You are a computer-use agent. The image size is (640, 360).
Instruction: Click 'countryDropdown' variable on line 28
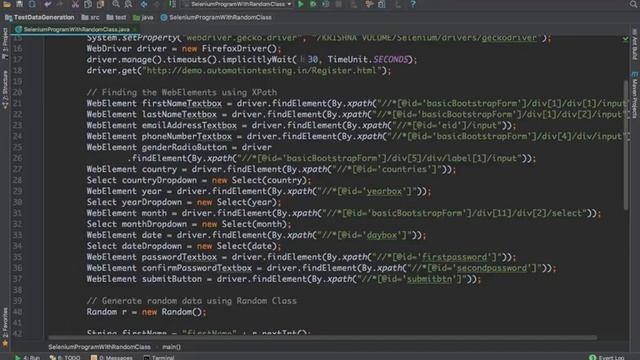click(159, 180)
